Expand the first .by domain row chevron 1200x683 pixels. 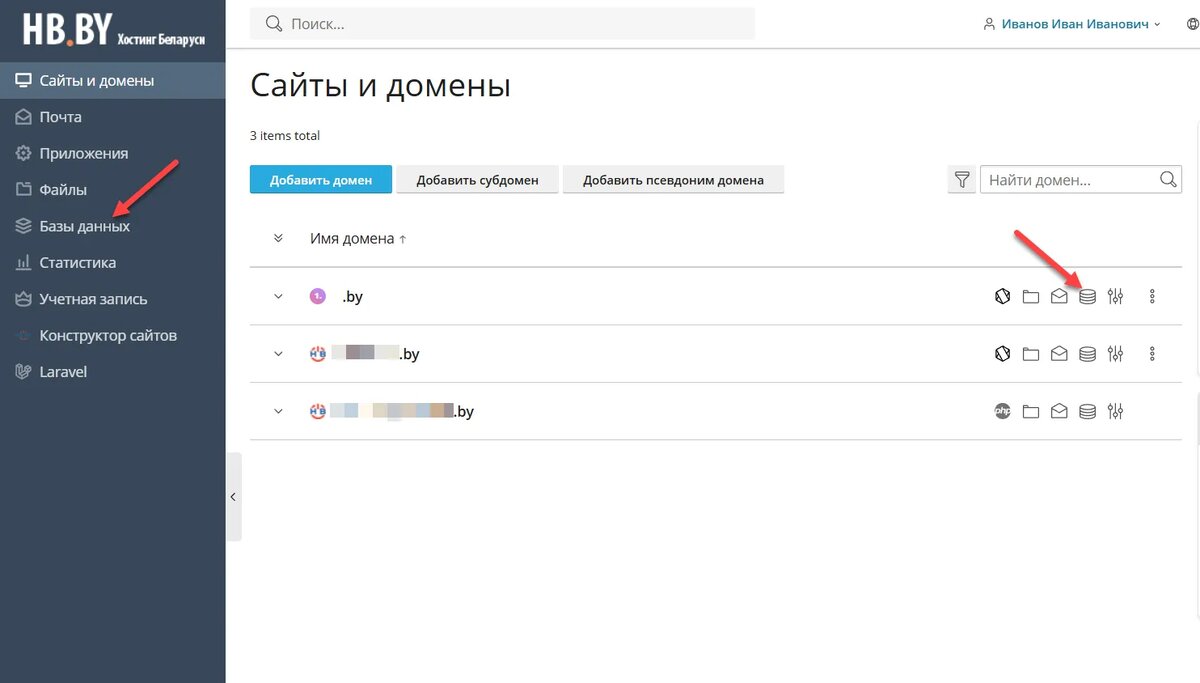(278, 296)
